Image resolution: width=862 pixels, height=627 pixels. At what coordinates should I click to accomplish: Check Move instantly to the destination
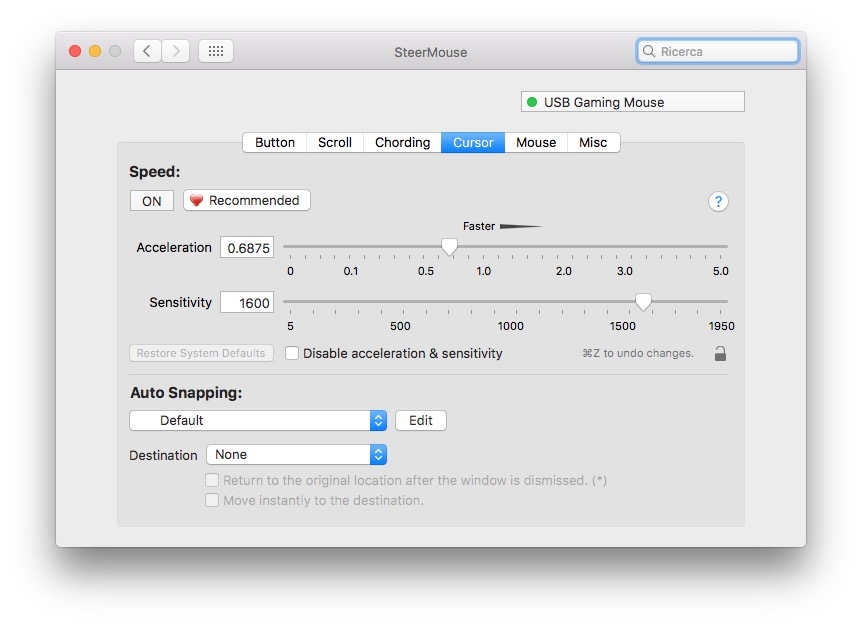[x=212, y=500]
